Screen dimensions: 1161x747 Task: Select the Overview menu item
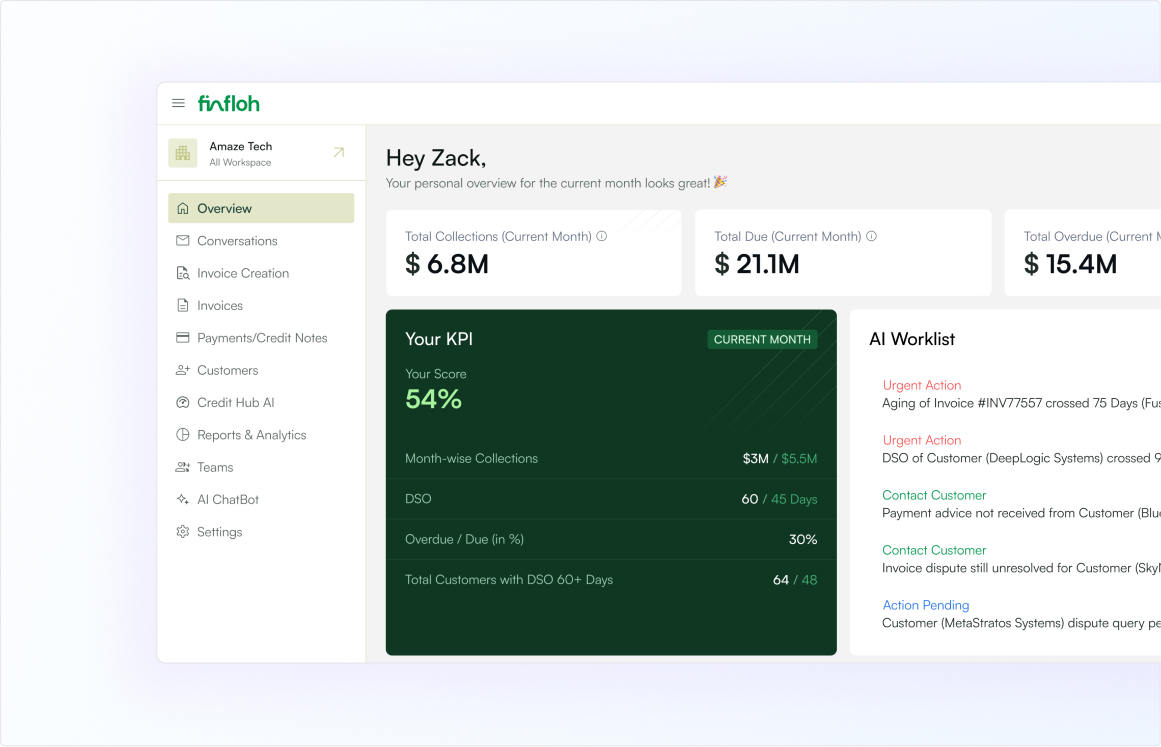(261, 208)
